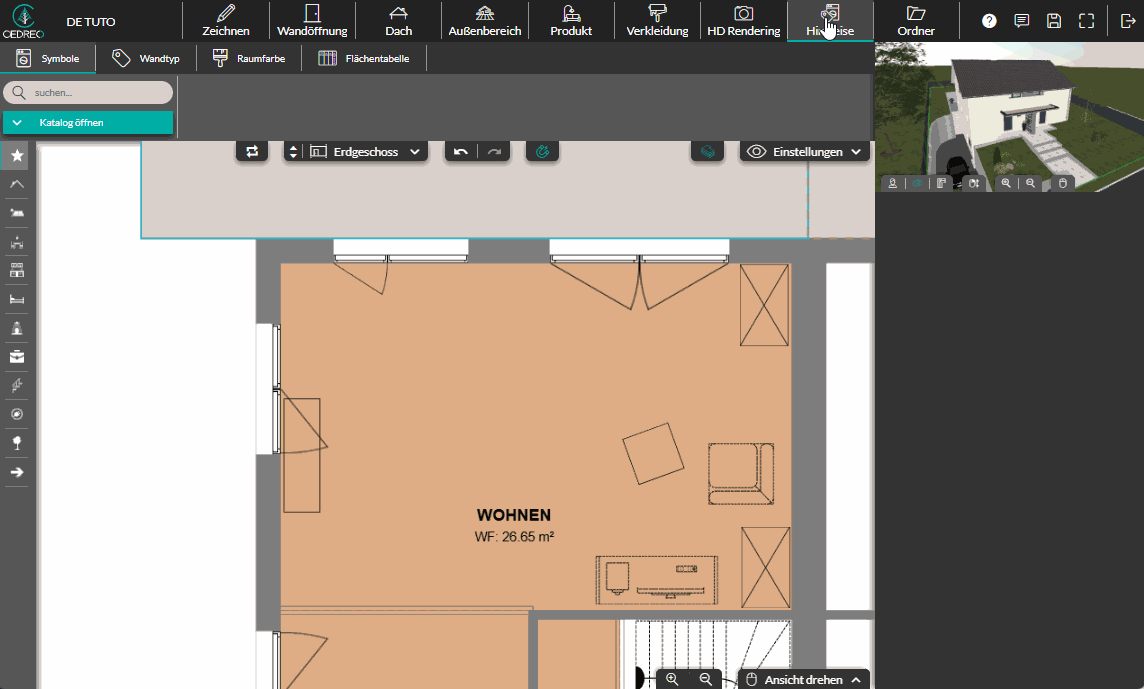Toggle the magnet snapping button

tap(542, 152)
